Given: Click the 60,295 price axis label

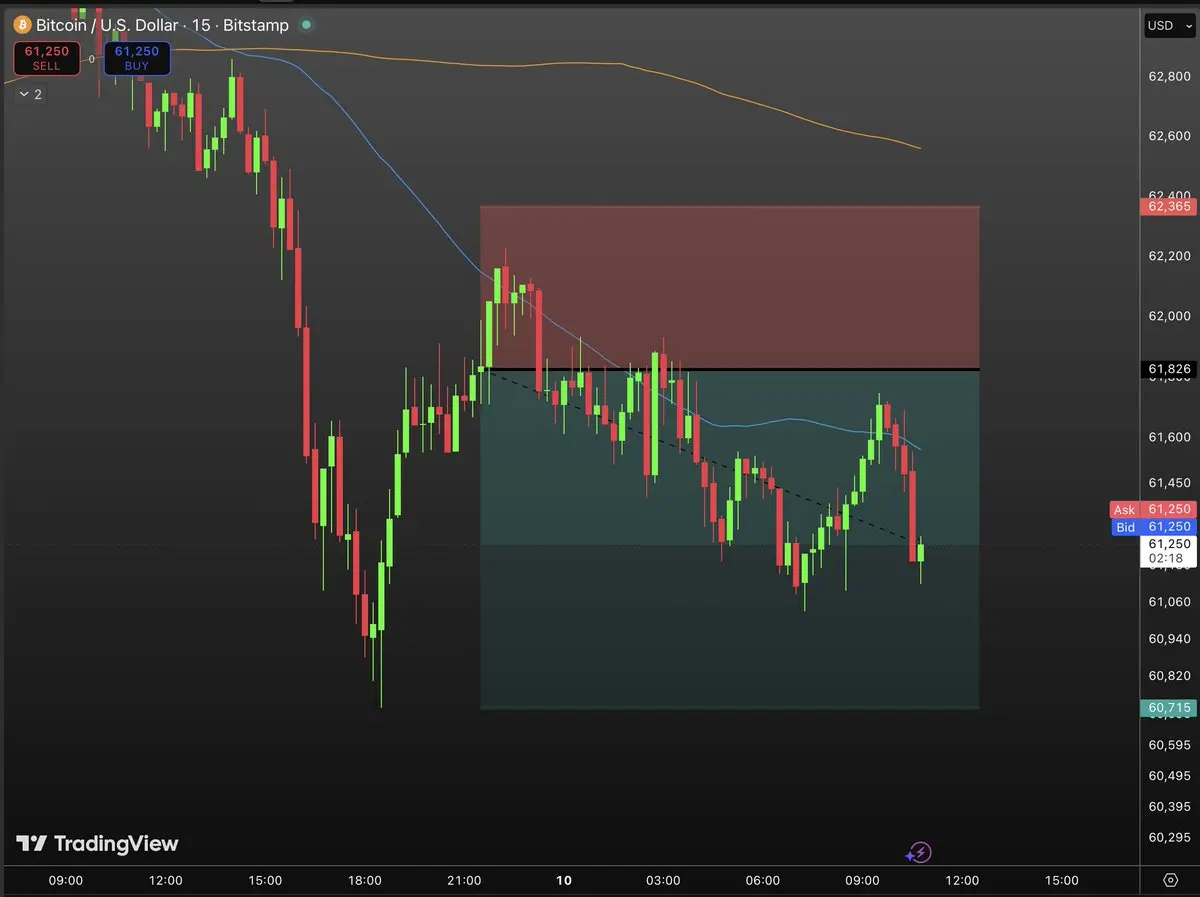Looking at the screenshot, I should (x=1169, y=838).
